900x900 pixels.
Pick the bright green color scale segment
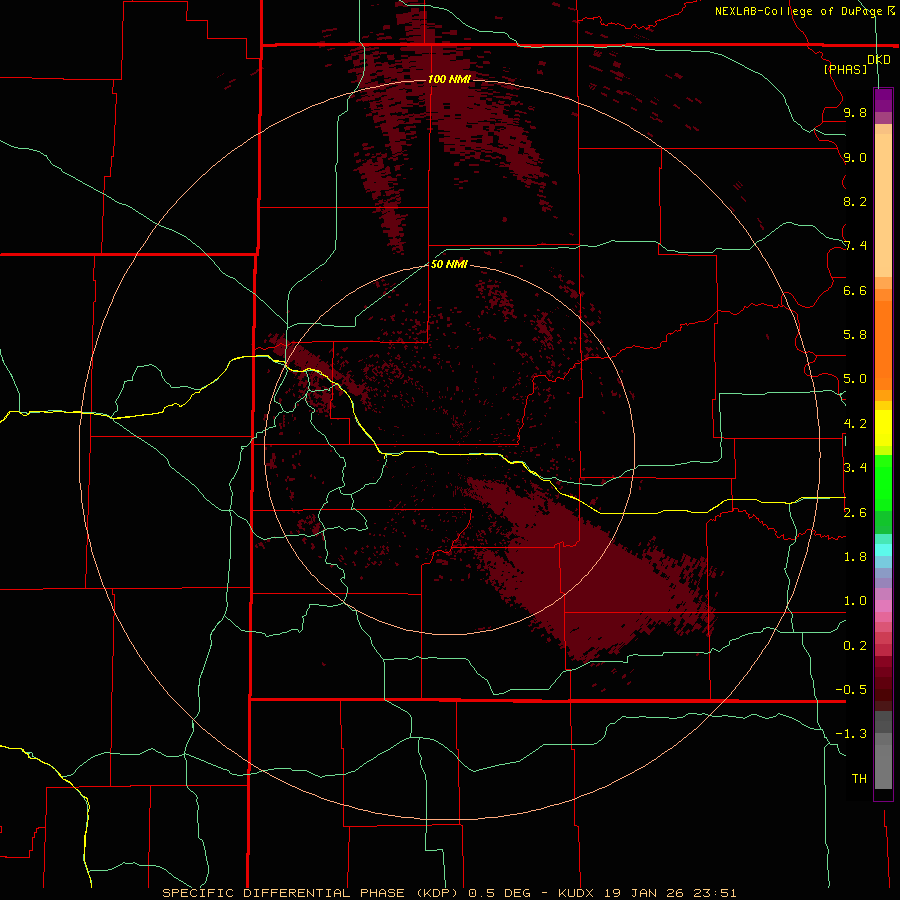click(x=883, y=482)
